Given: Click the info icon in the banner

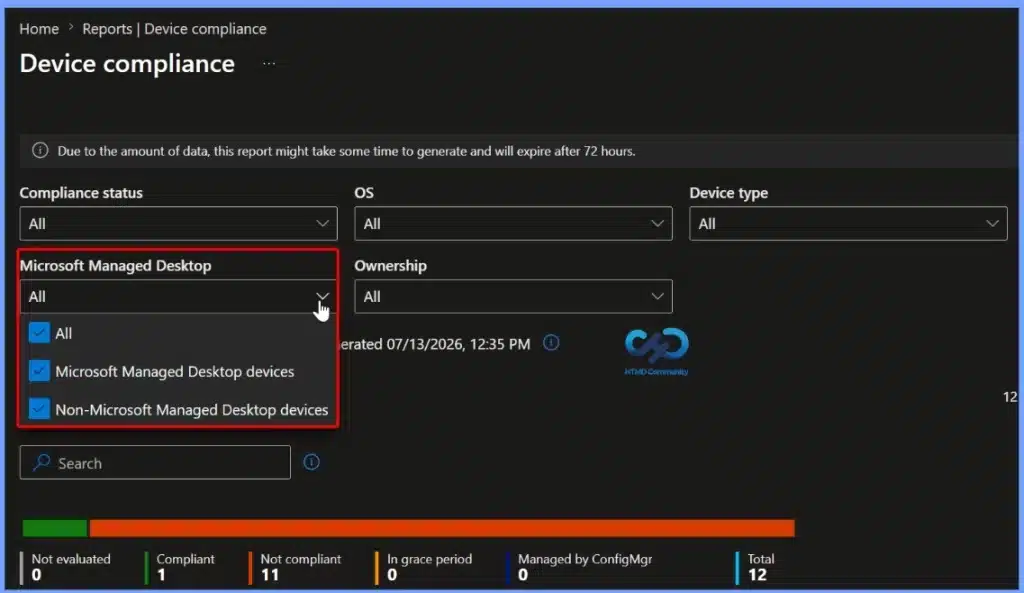Looking at the screenshot, I should click(40, 150).
